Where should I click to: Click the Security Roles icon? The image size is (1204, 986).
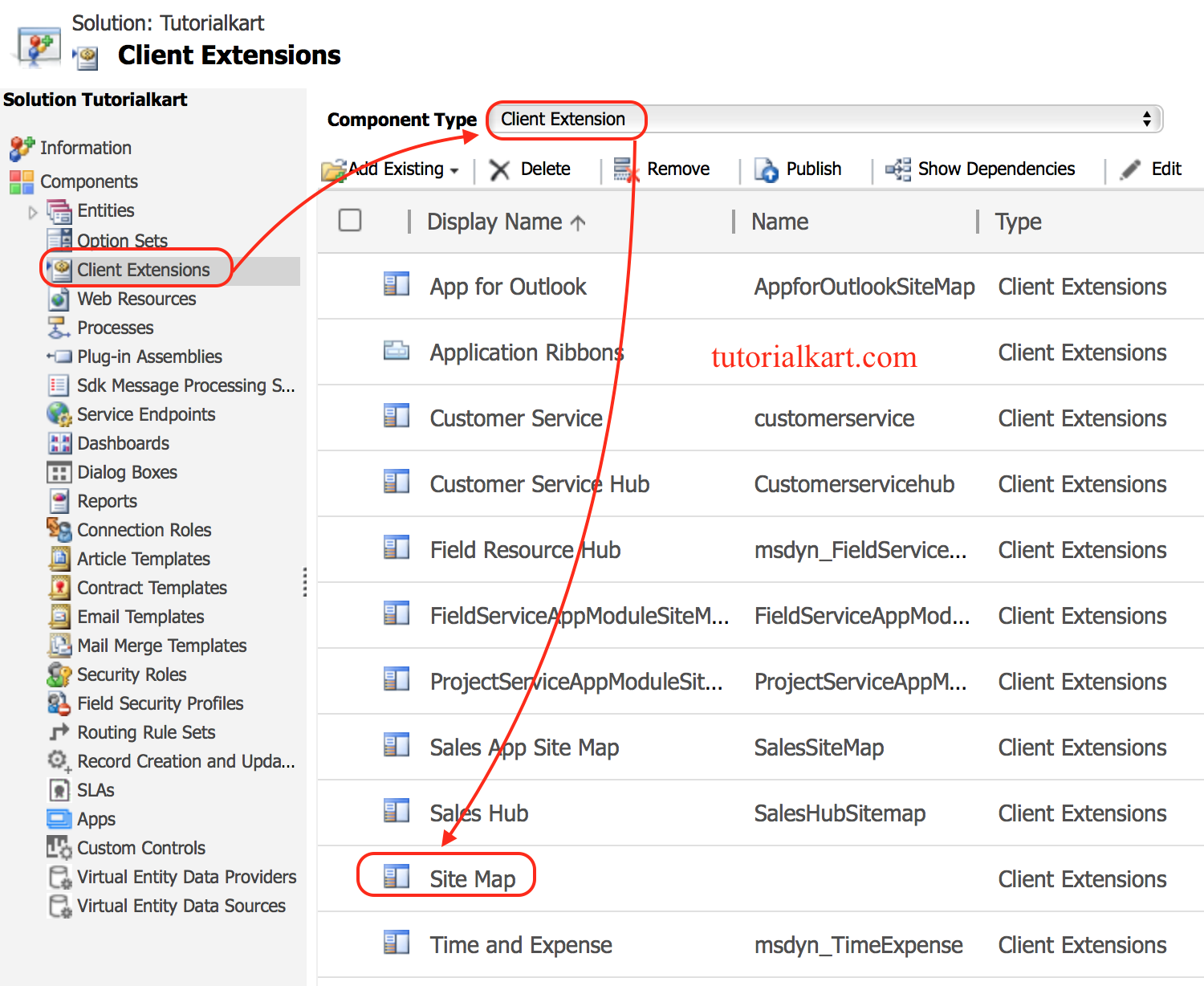pyautogui.click(x=59, y=674)
